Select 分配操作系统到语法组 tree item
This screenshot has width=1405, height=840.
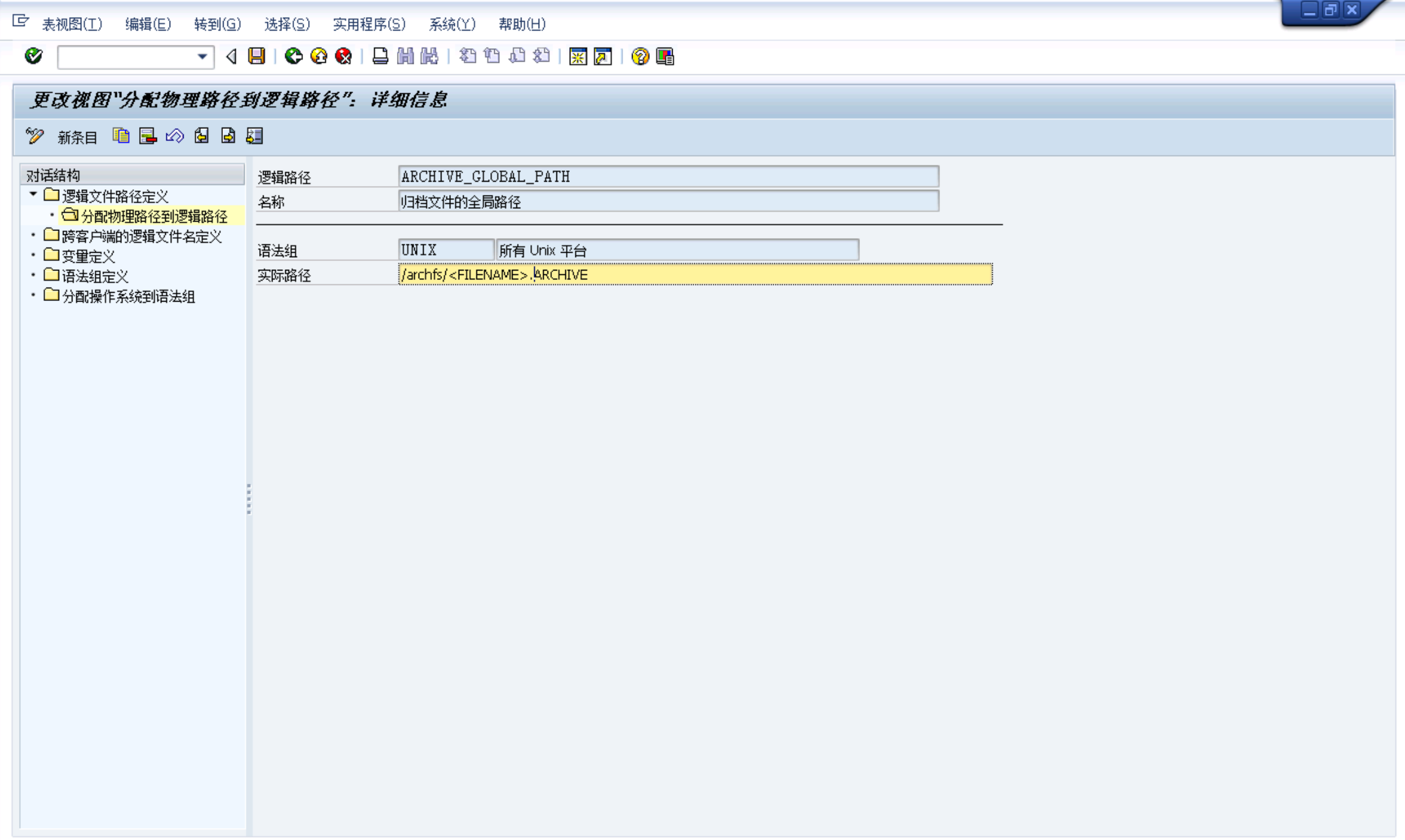point(128,297)
